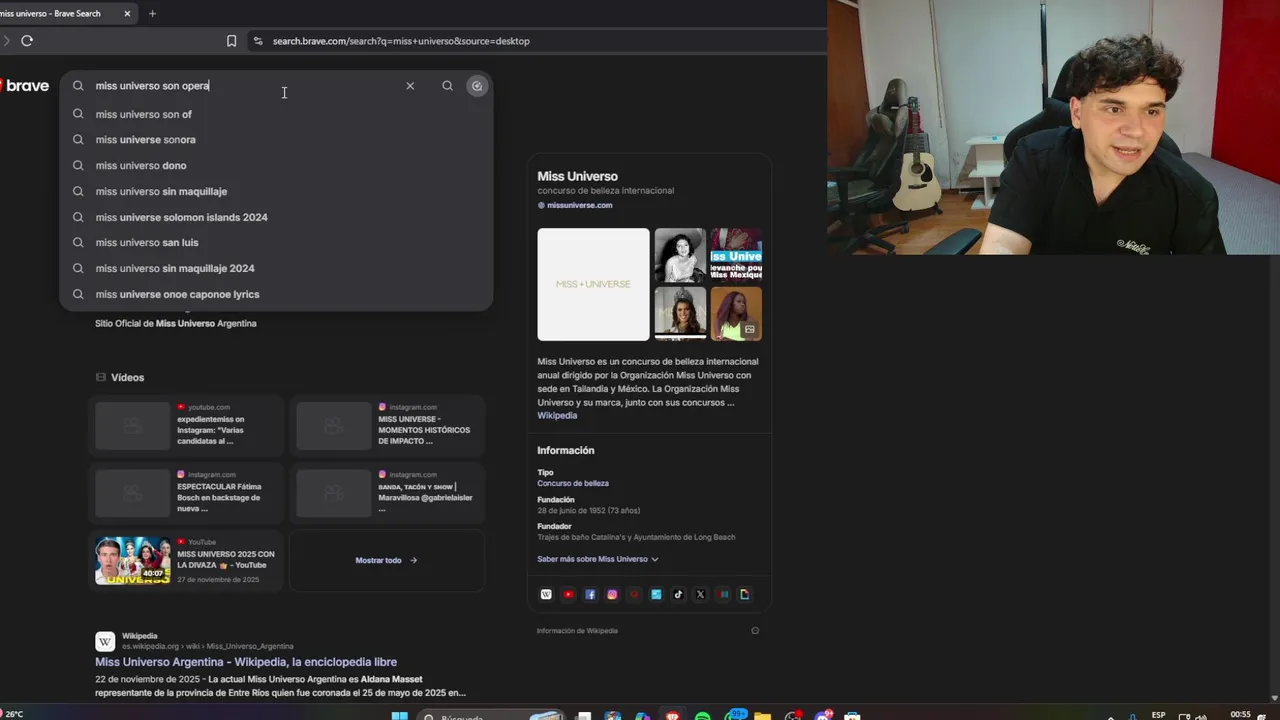Select suggestion 'miss universo sin maquillaje'
Screen dimensions: 1280x720
pos(277,191)
